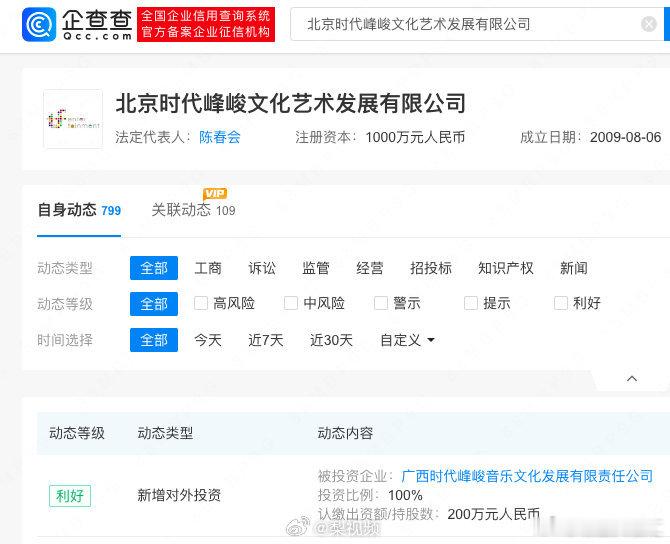The height and width of the screenshot is (544, 670).
Task: Check the 提示 checkbox
Action: (x=471, y=303)
